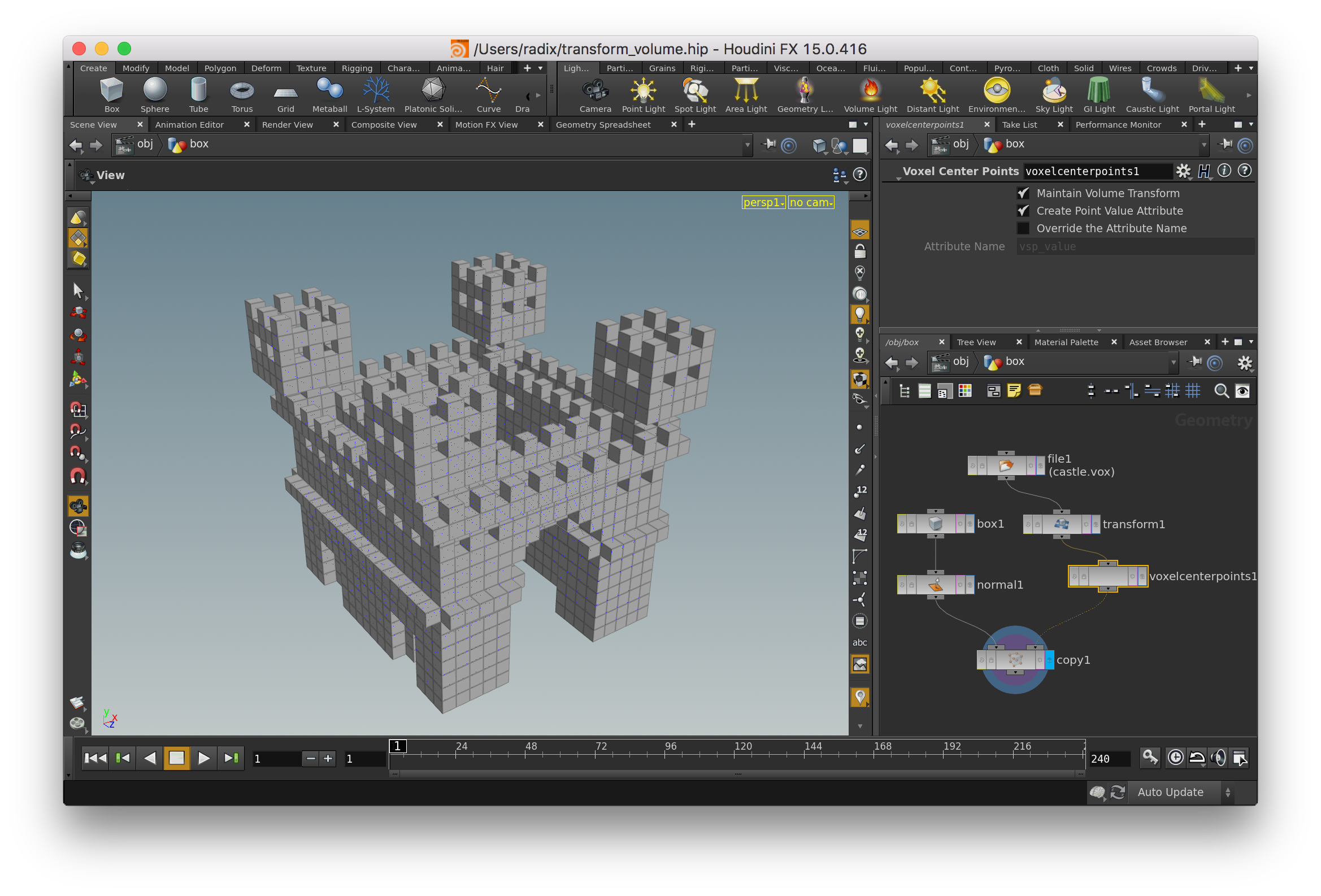The image size is (1321, 896).
Task: Select the L-System shelf tool
Action: point(375,95)
